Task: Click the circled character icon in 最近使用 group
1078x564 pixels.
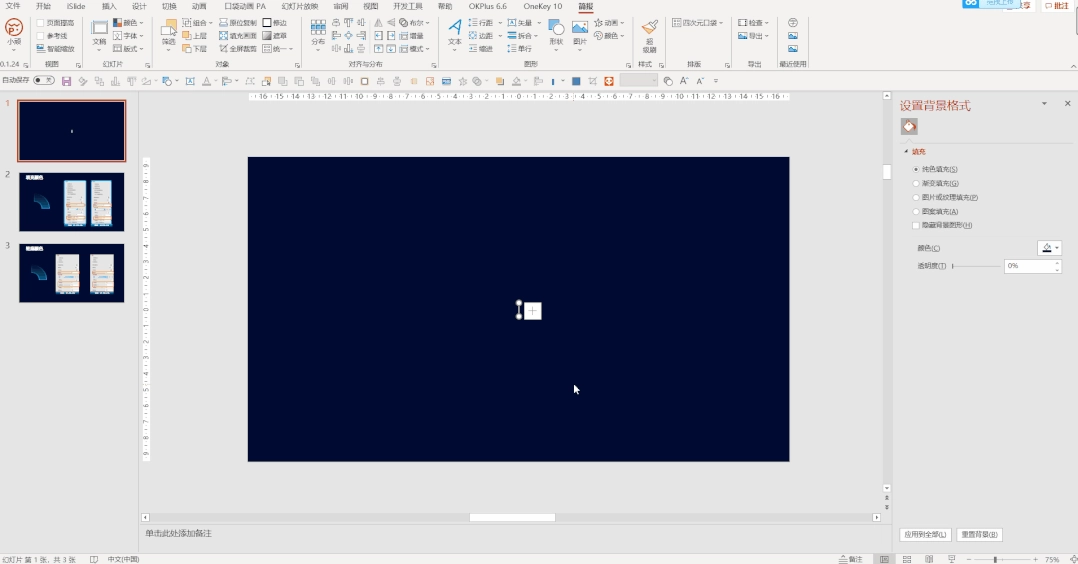Action: [x=793, y=23]
